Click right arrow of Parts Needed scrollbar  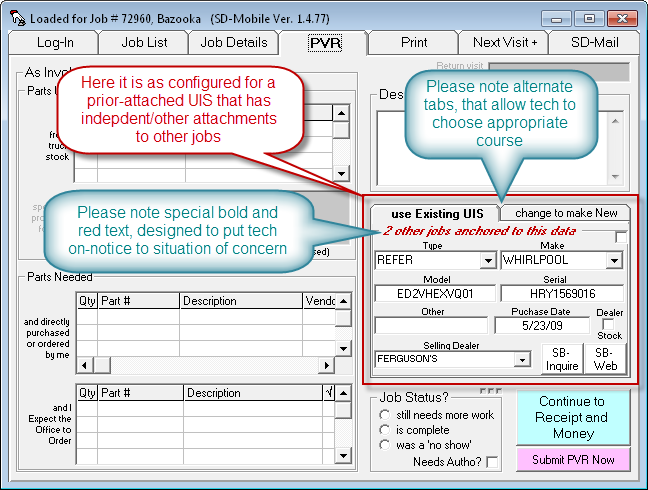point(325,364)
